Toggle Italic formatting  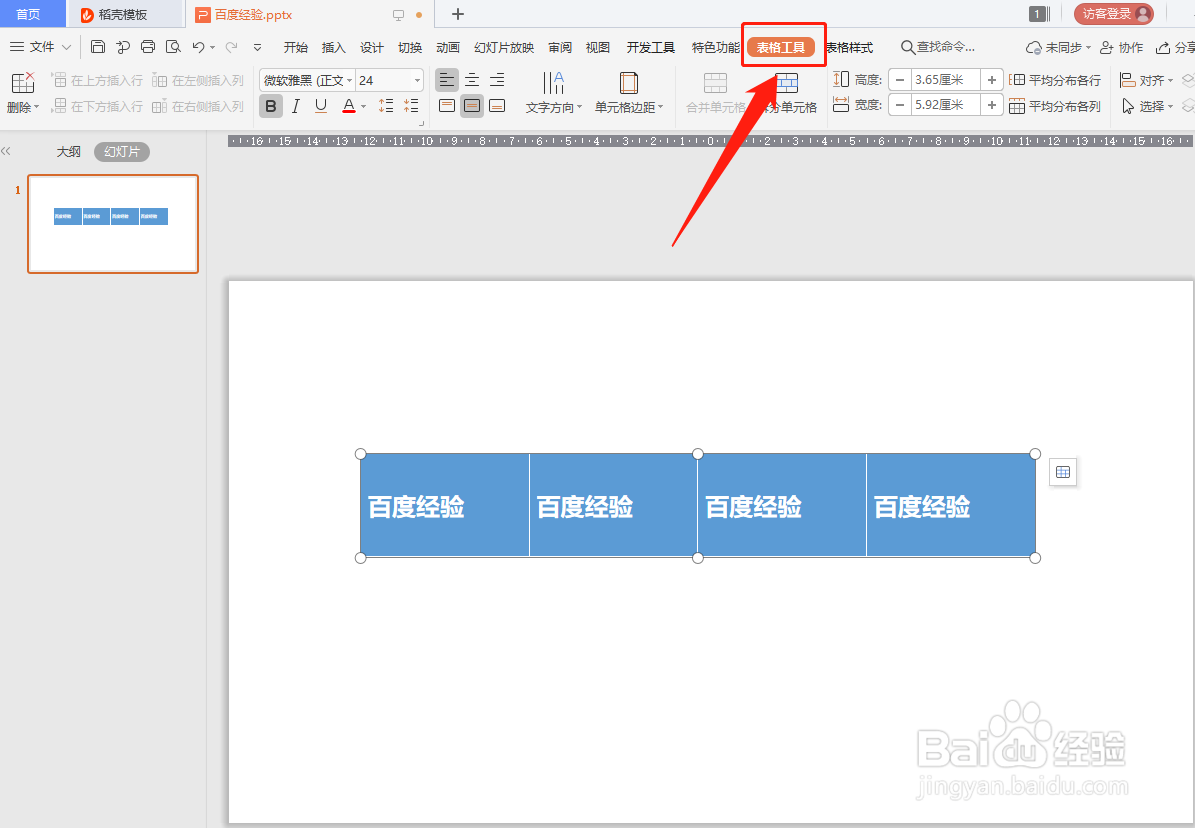coord(296,106)
